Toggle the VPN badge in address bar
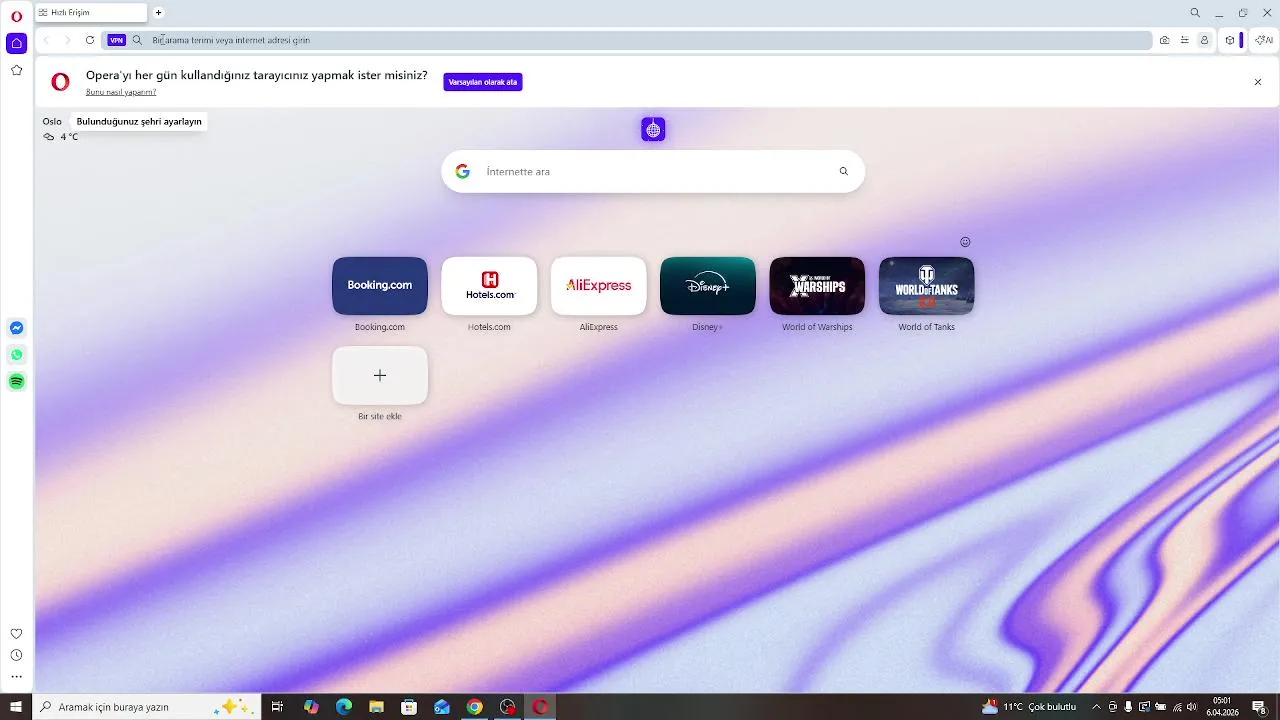 pos(117,40)
